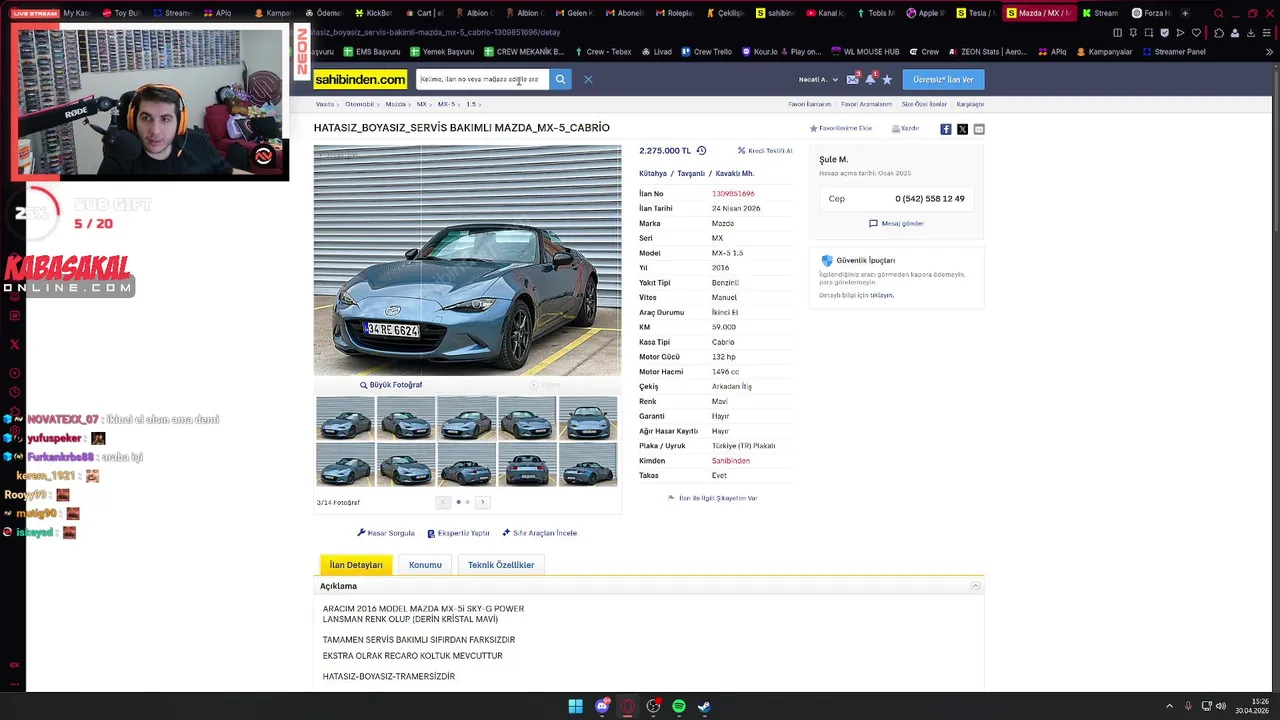Switch to Konumu tab

[x=425, y=565]
